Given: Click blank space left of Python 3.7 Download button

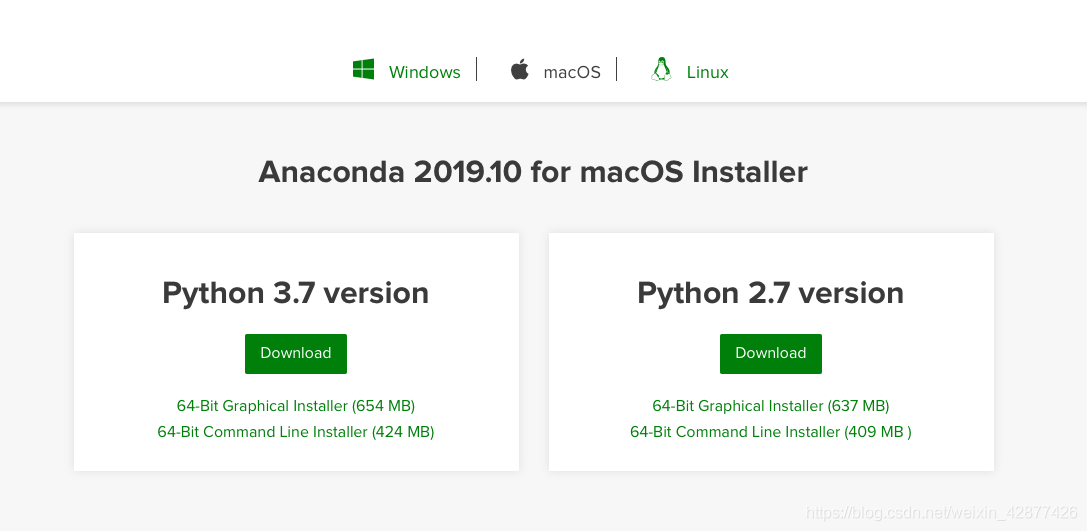Looking at the screenshot, I should (x=160, y=354).
